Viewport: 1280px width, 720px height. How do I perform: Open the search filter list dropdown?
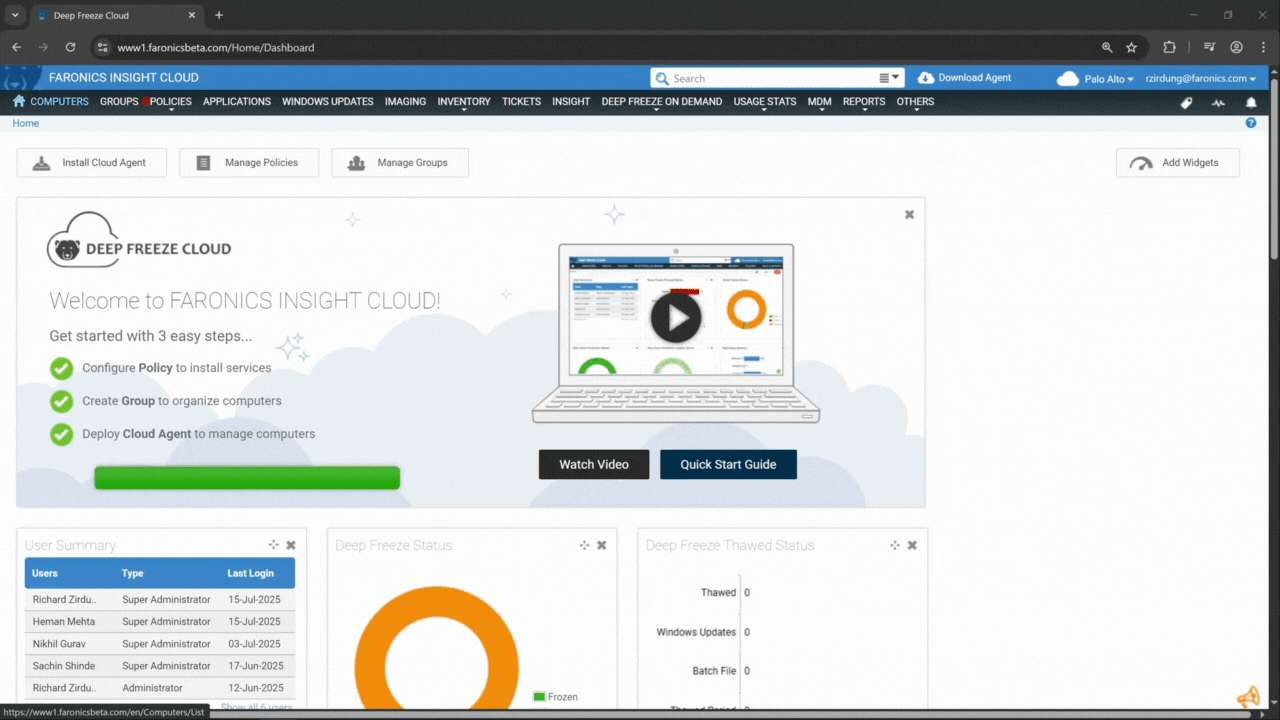890,78
